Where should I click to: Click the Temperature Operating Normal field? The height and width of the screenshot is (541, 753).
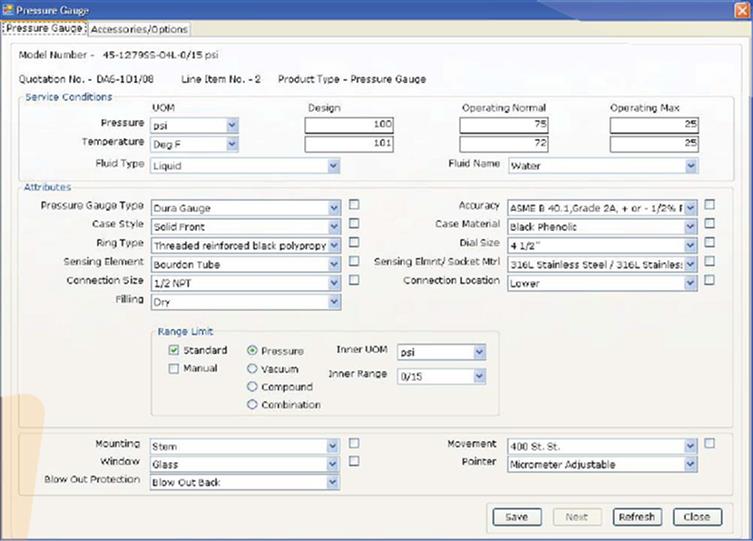coord(504,144)
